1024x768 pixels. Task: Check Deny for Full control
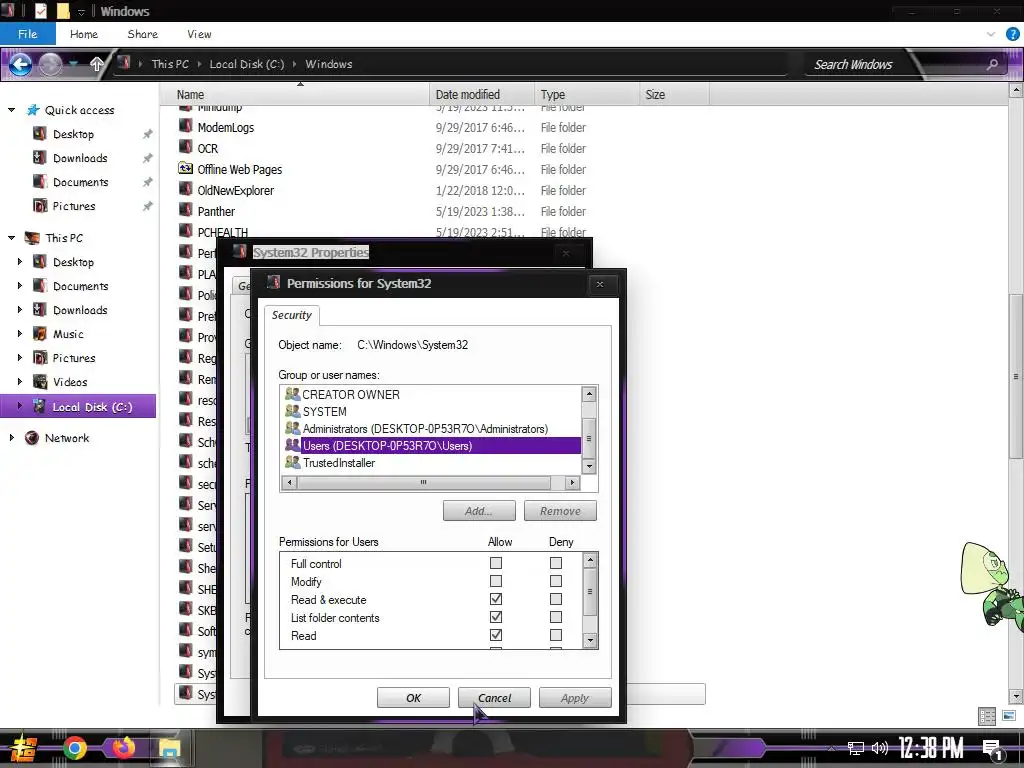[556, 563]
